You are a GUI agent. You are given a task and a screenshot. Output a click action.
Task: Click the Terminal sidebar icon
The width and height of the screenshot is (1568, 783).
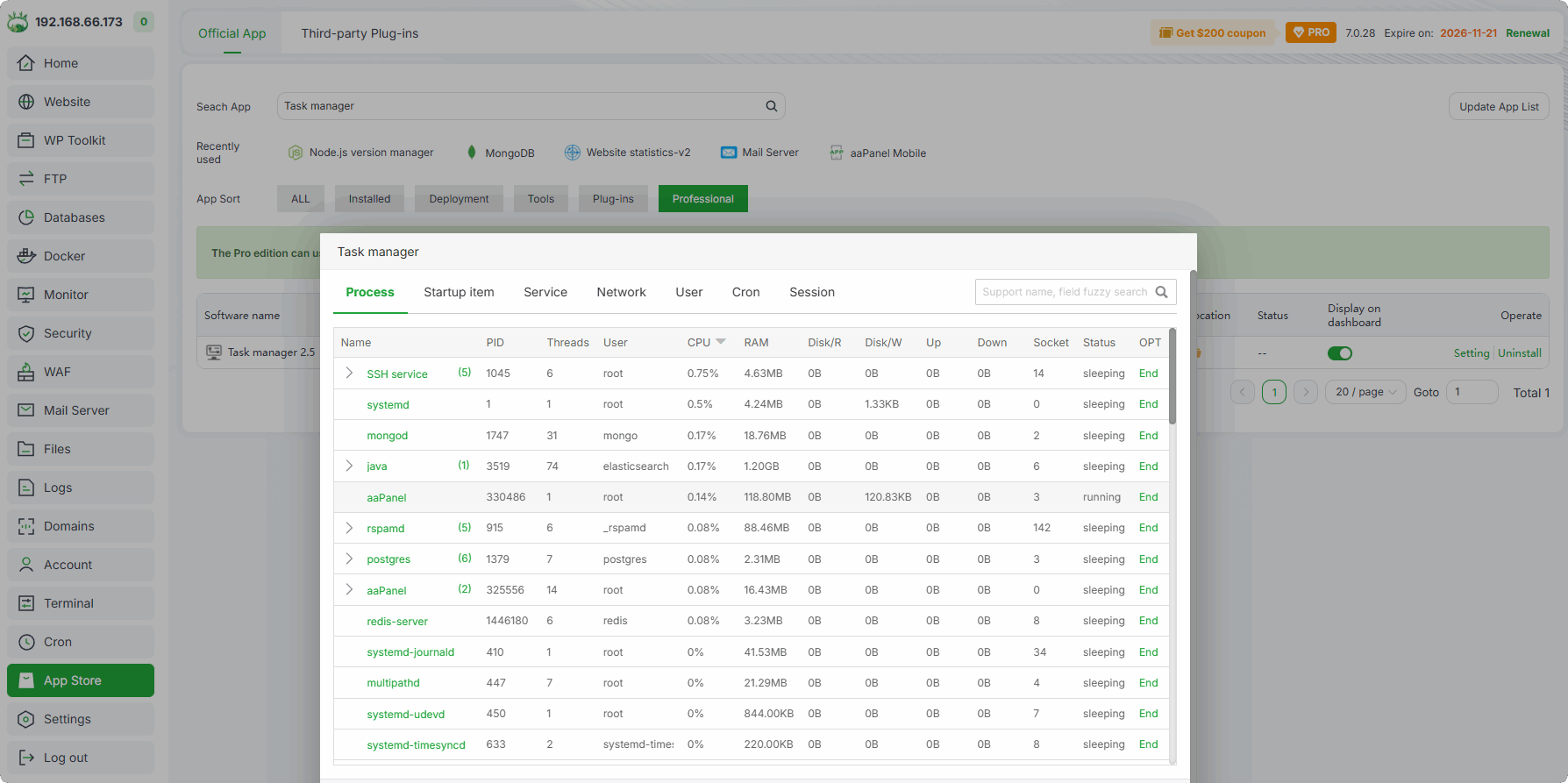[26, 603]
